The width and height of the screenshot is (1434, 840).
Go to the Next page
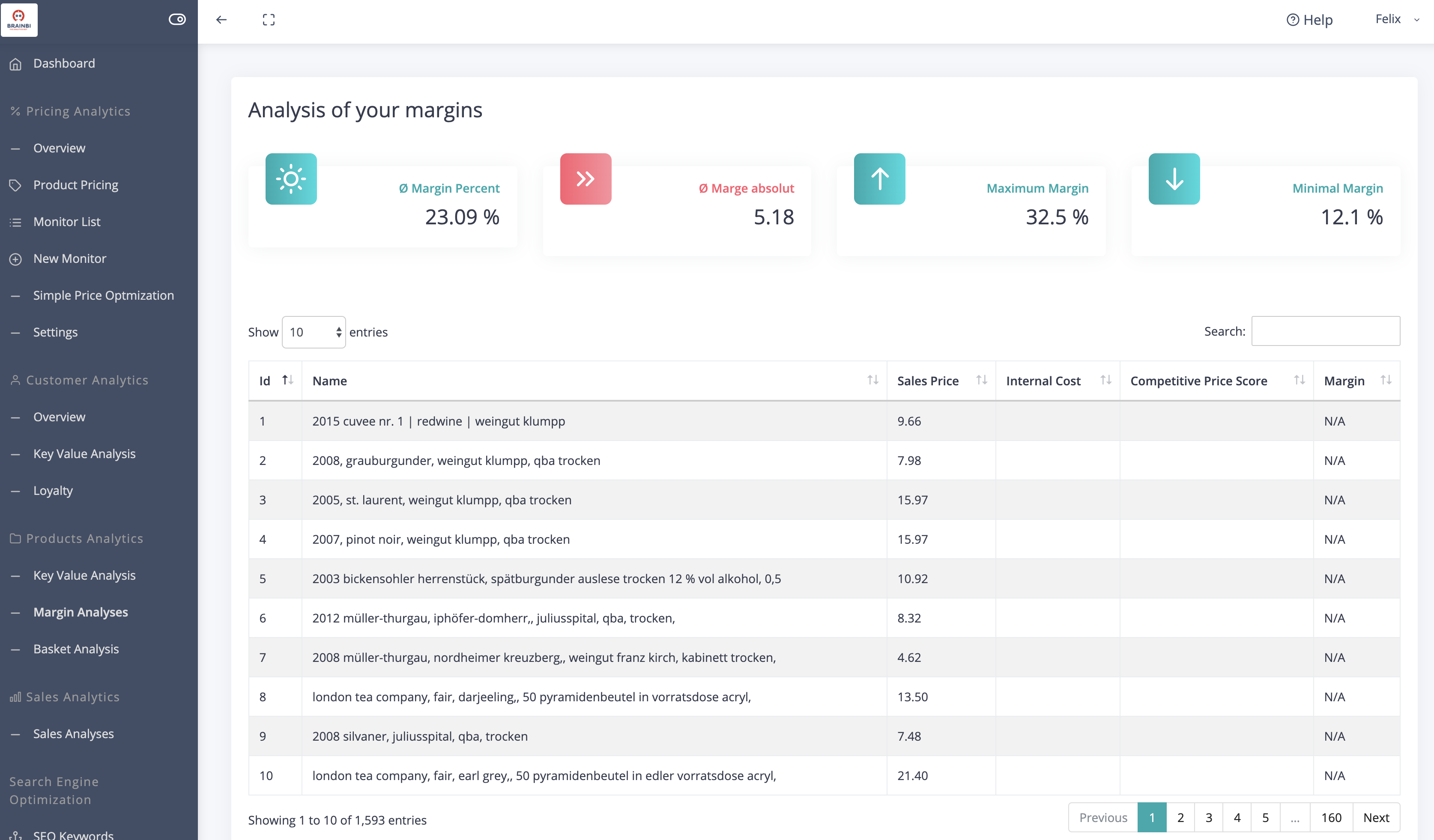tap(1376, 817)
